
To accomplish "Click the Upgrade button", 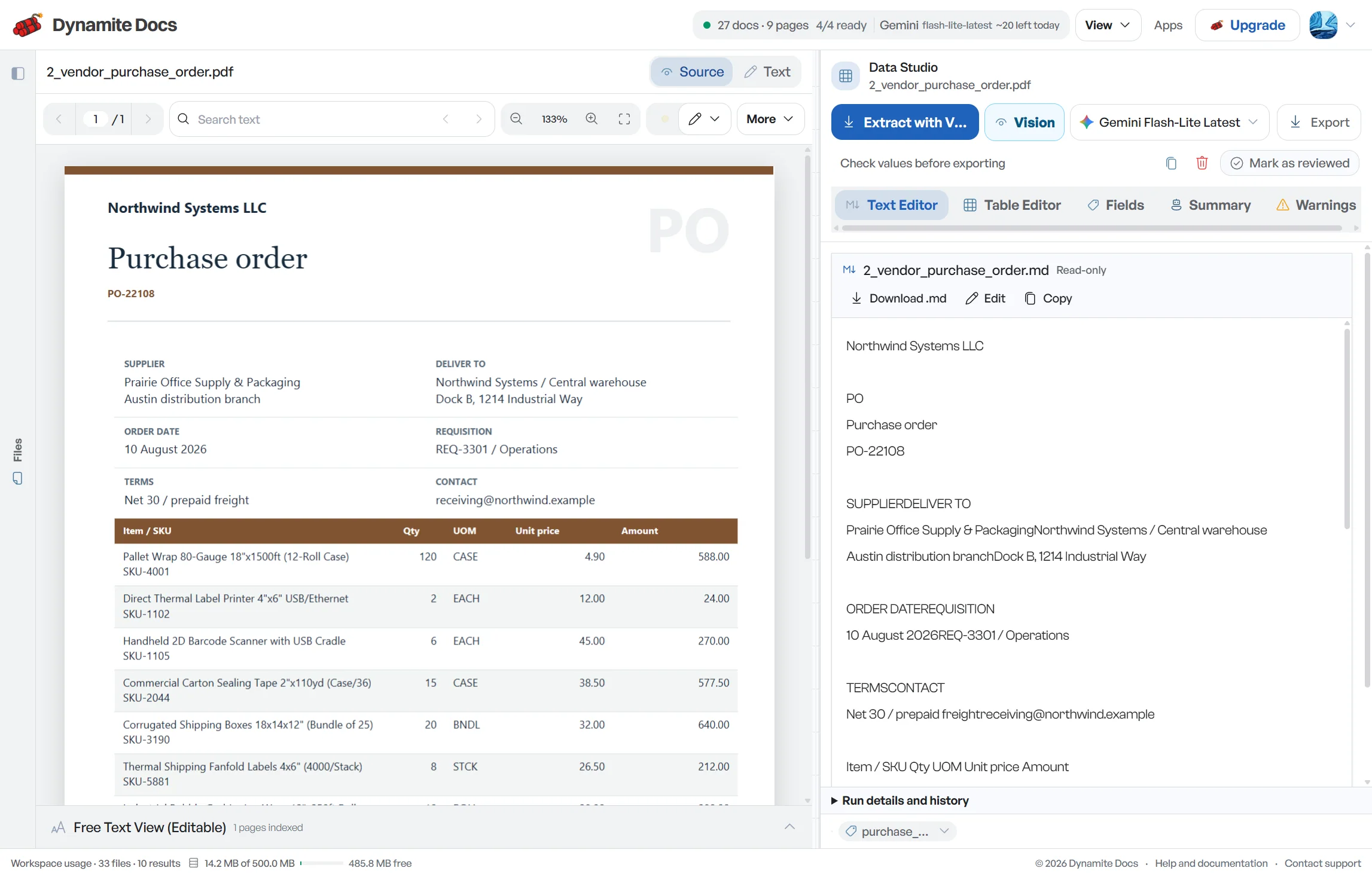I will pyautogui.click(x=1247, y=25).
